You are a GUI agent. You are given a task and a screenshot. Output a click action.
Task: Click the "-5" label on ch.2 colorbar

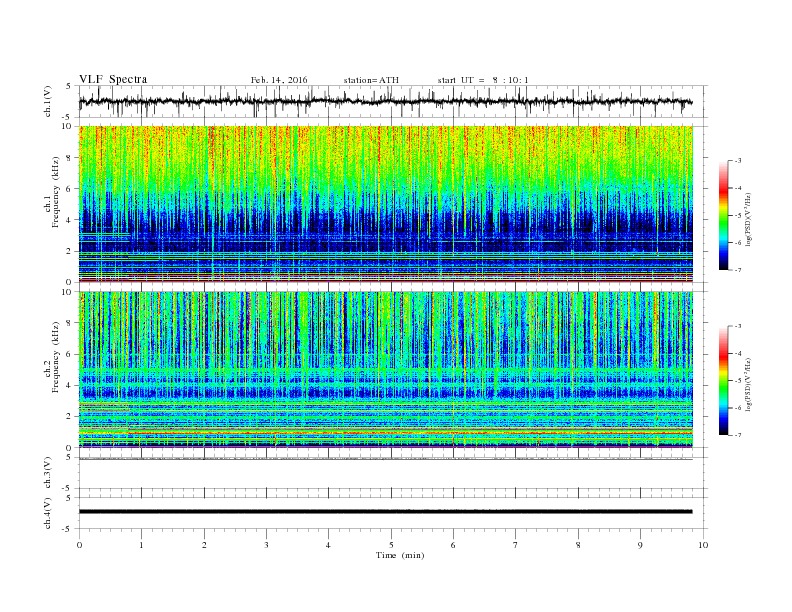point(738,380)
